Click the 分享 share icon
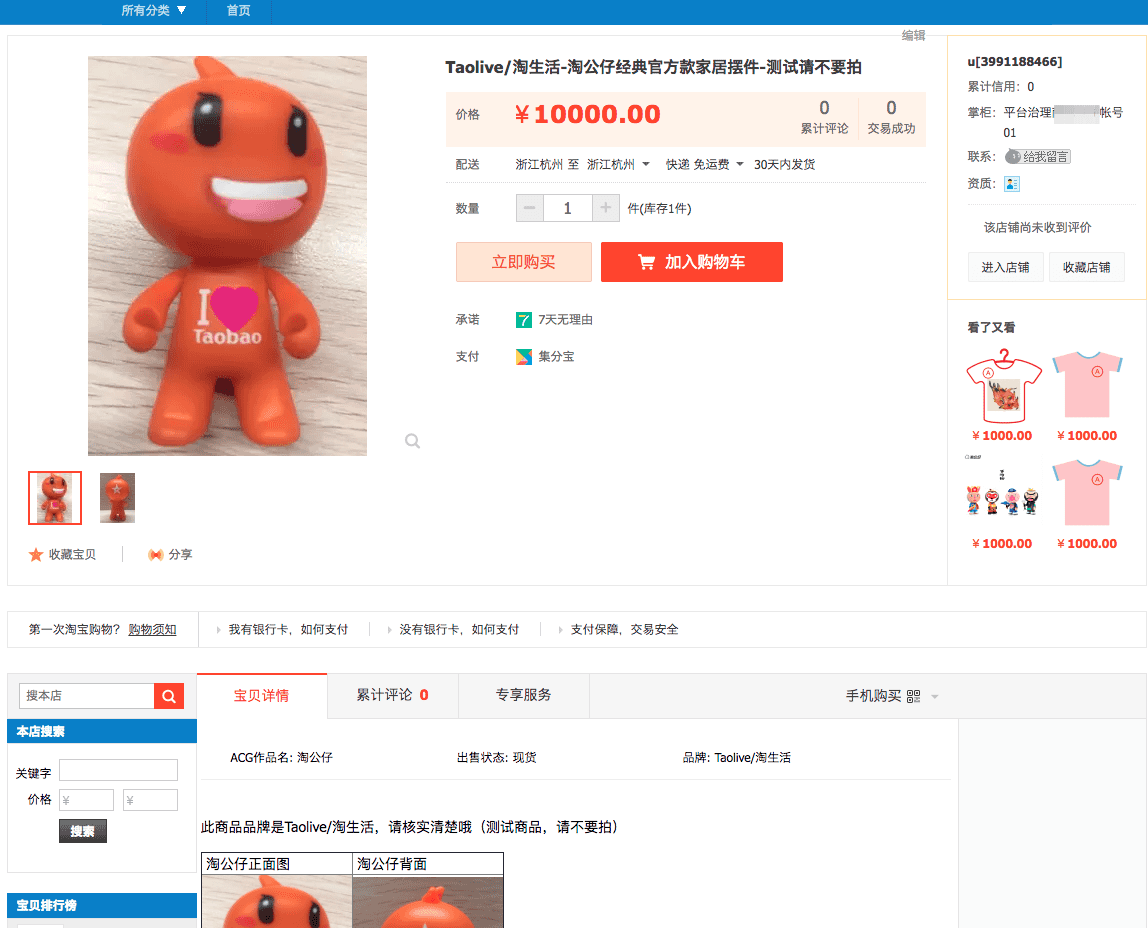 155,555
